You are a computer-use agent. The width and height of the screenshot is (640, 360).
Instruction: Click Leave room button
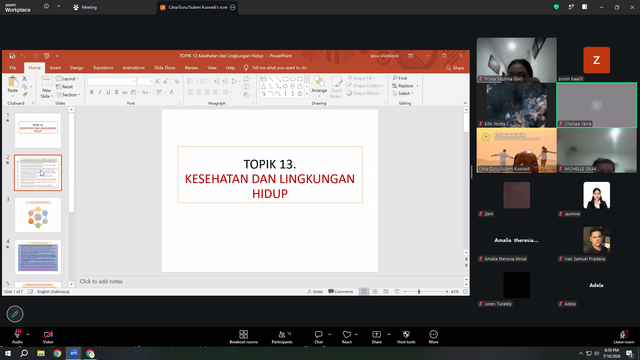(624, 337)
